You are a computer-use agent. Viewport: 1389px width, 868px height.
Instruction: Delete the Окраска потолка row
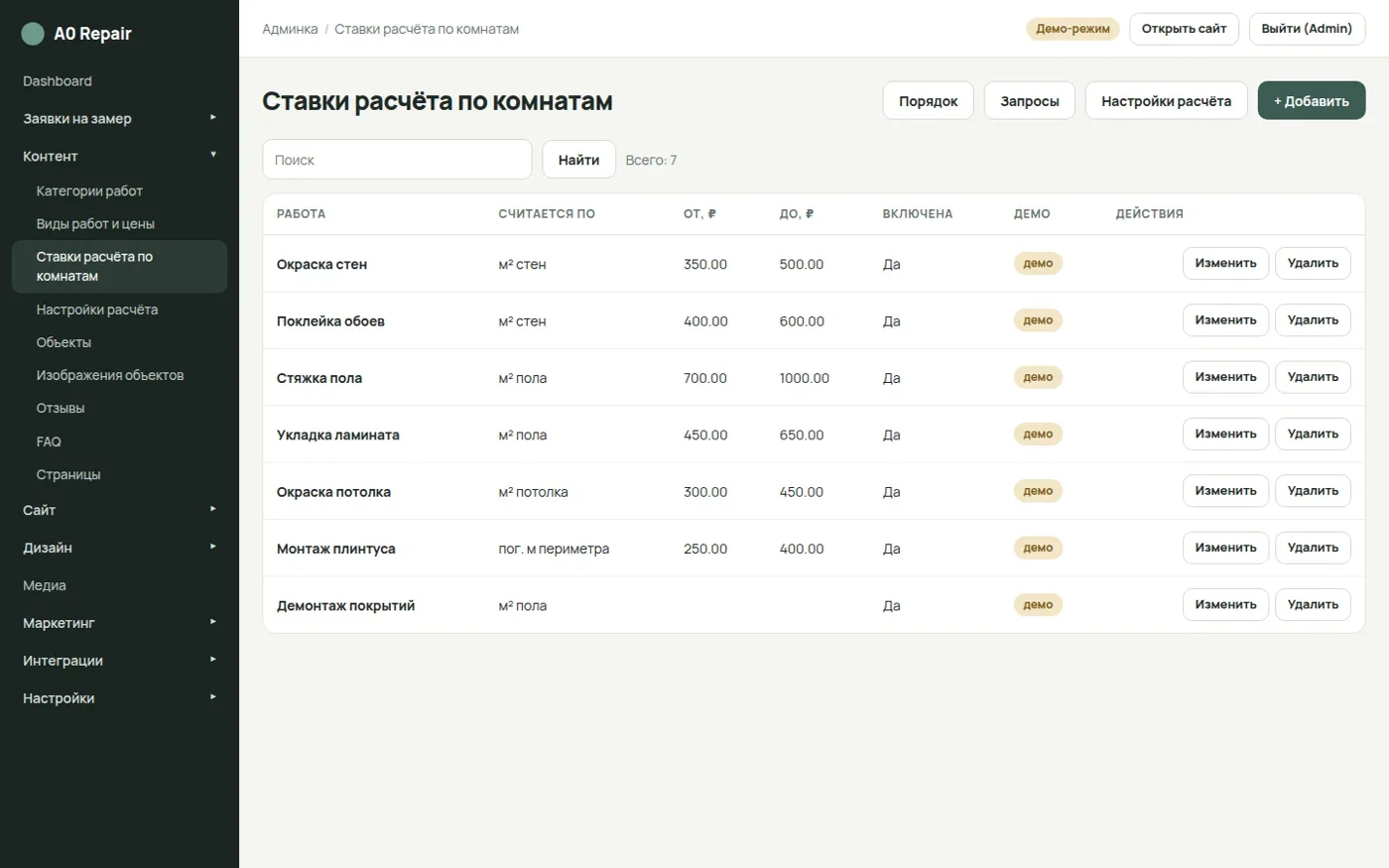1313,491
